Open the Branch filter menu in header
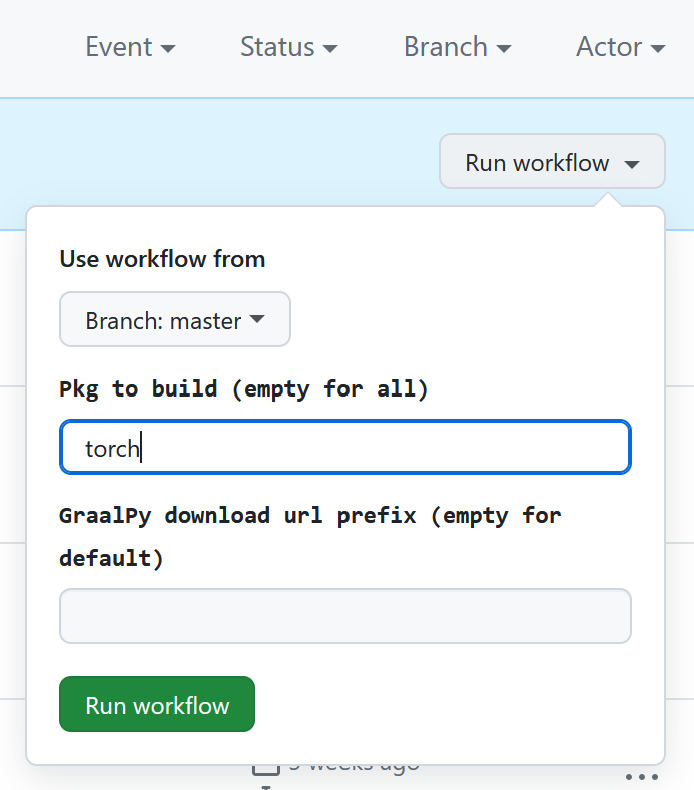The image size is (694, 790). (457, 47)
